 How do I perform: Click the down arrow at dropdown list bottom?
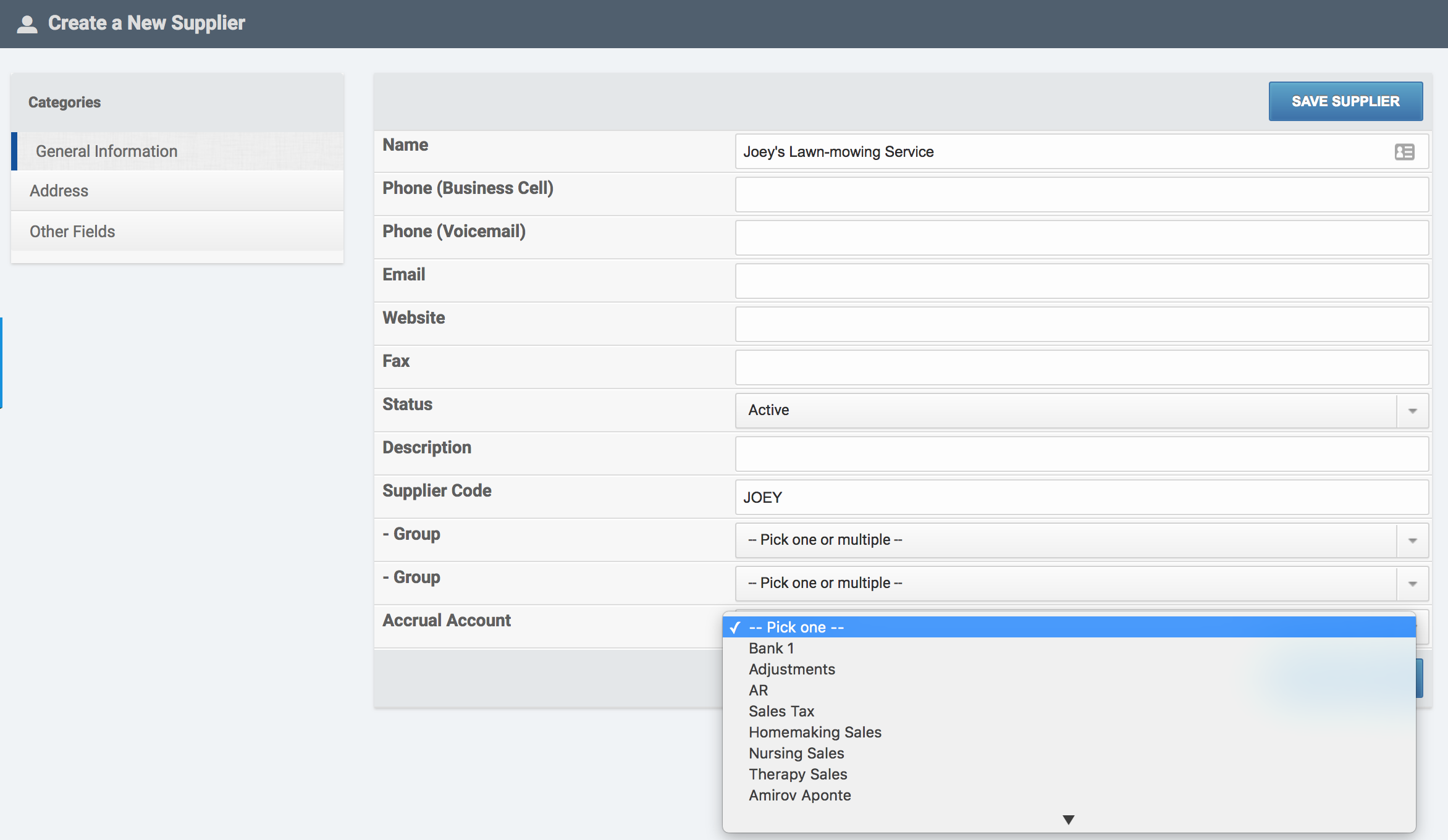point(1068,820)
